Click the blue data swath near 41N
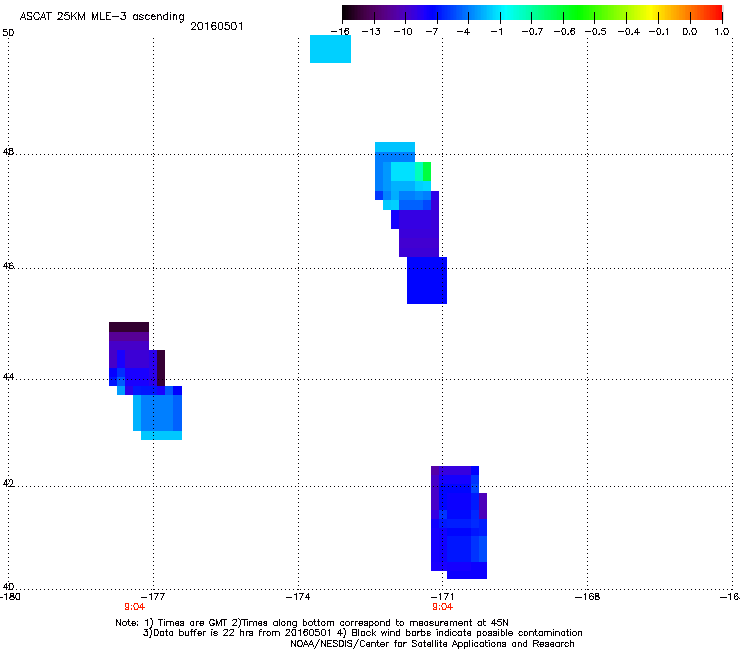Image resolution: width=740 pixels, height=650 pixels. (x=459, y=522)
